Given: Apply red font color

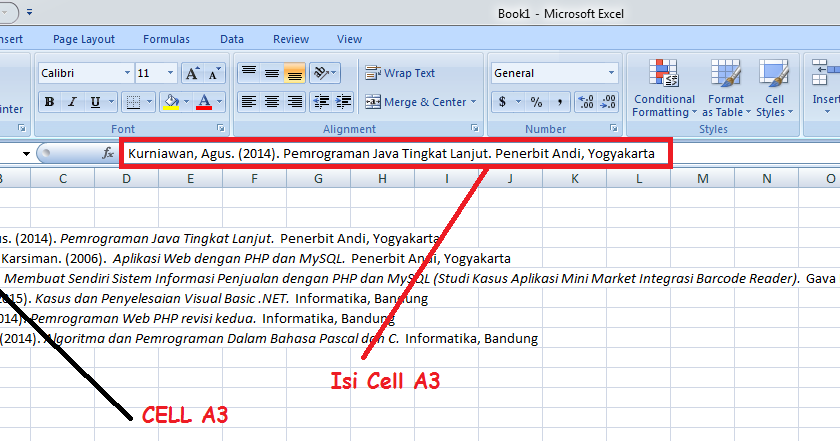Looking at the screenshot, I should (x=204, y=102).
